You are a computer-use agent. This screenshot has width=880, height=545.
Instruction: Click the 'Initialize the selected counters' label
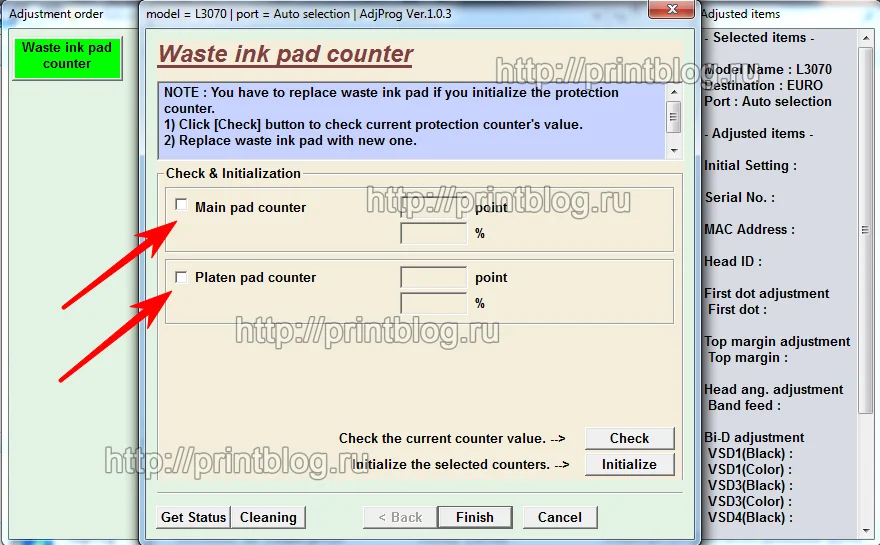tap(460, 464)
